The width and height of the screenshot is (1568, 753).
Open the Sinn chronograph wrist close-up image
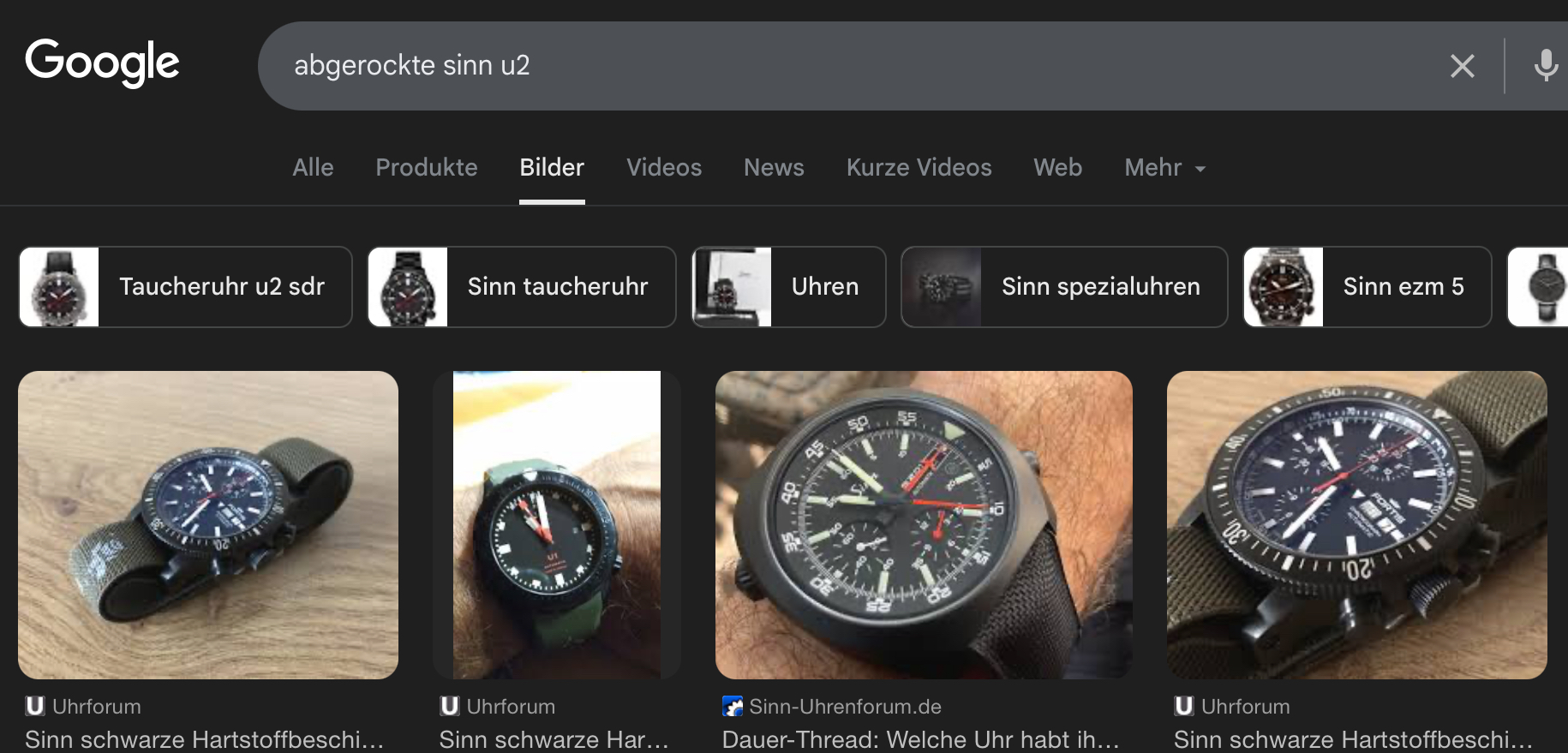pyautogui.click(x=924, y=525)
